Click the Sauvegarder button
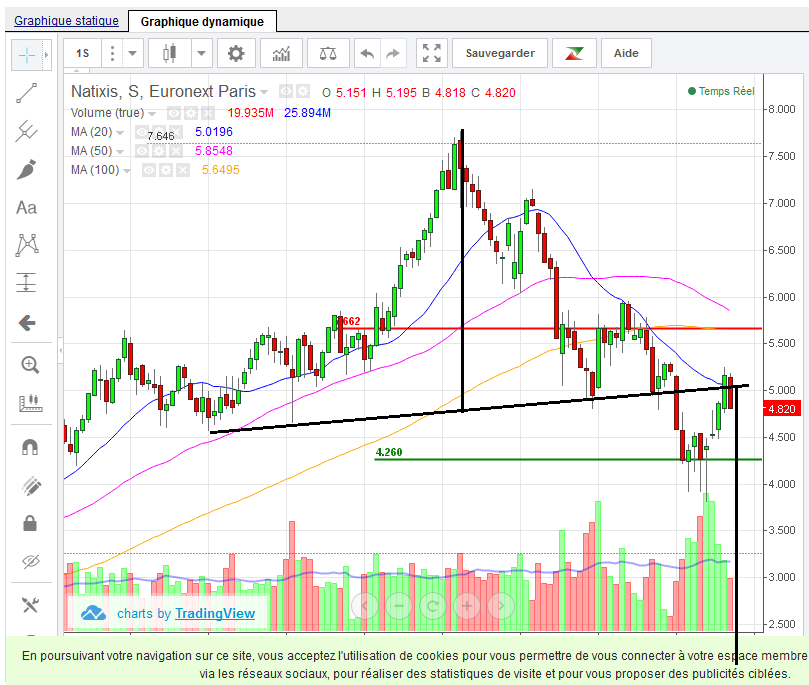This screenshot has height=685, width=809. click(500, 53)
